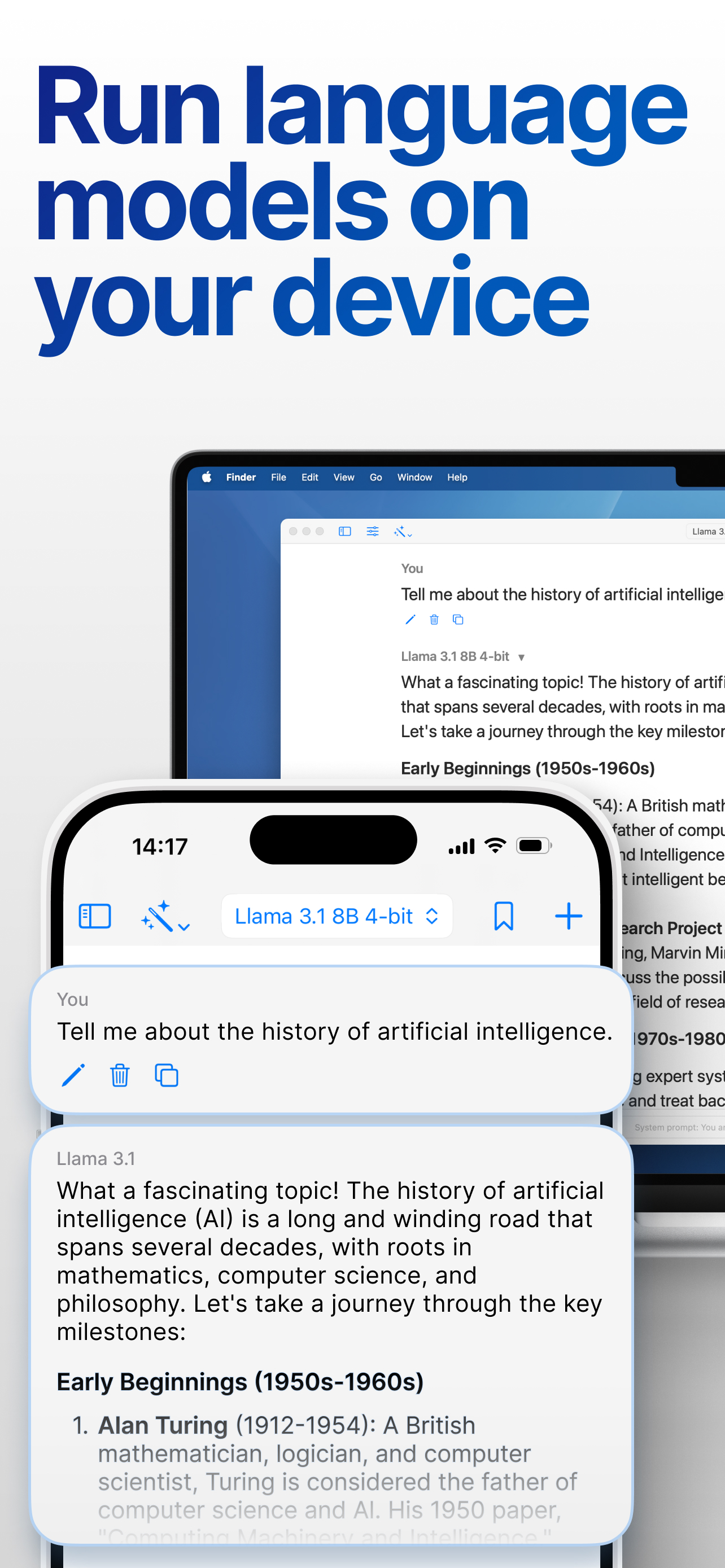Open the Apple menu in Mac menu bar
The height and width of the screenshot is (1568, 725).
click(207, 477)
